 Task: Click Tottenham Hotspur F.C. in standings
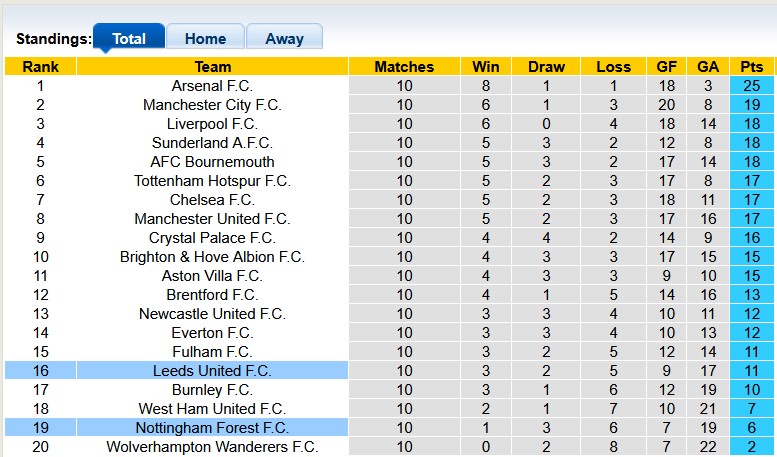point(212,181)
